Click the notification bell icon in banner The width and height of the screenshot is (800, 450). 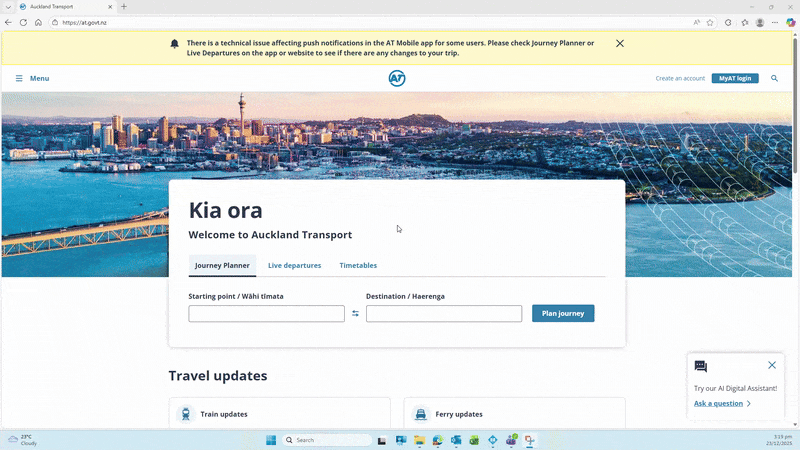tap(175, 44)
